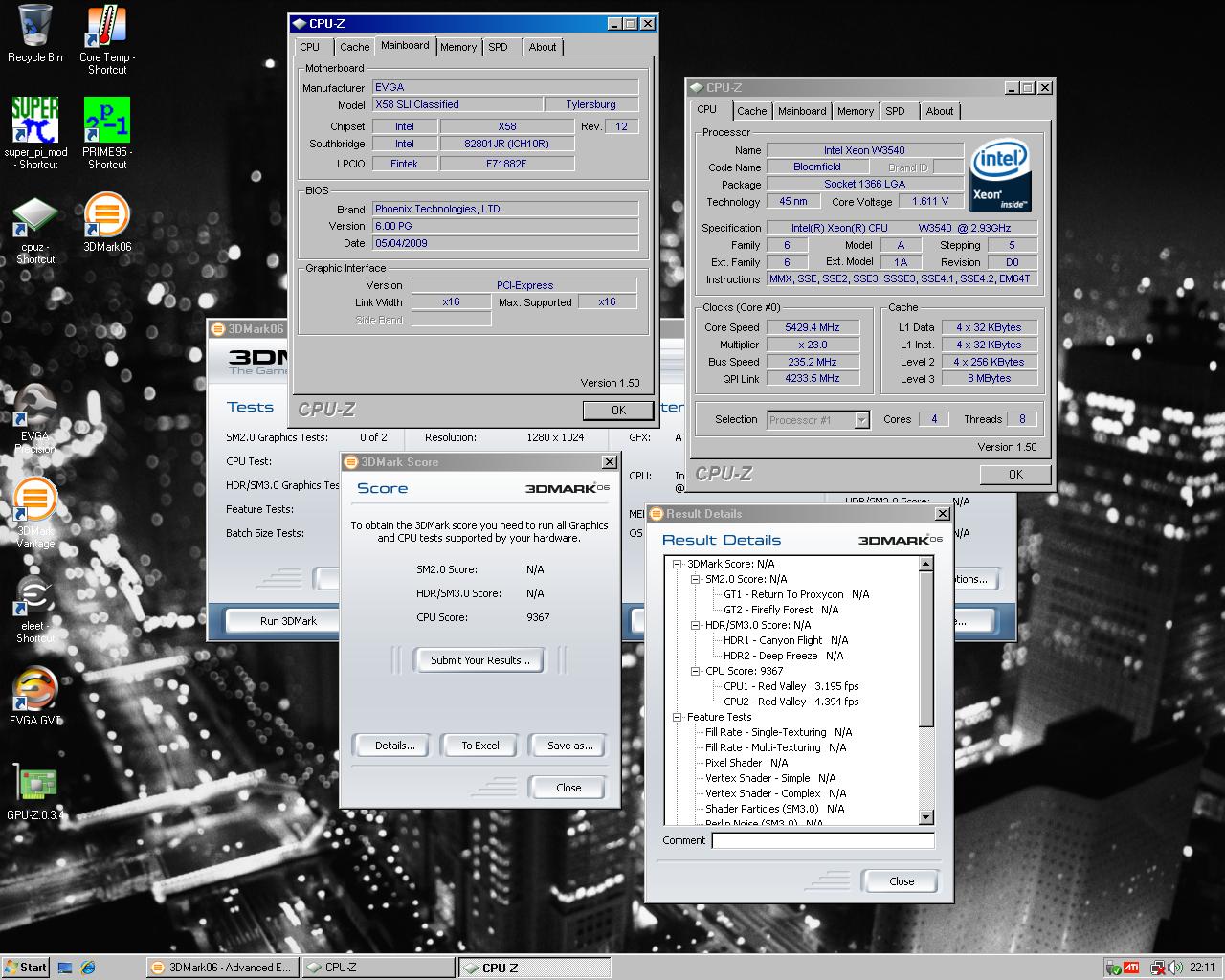Open Mainboard tab in processor CPU-Z window
Viewport: 1225px width, 980px height.
coord(802,111)
